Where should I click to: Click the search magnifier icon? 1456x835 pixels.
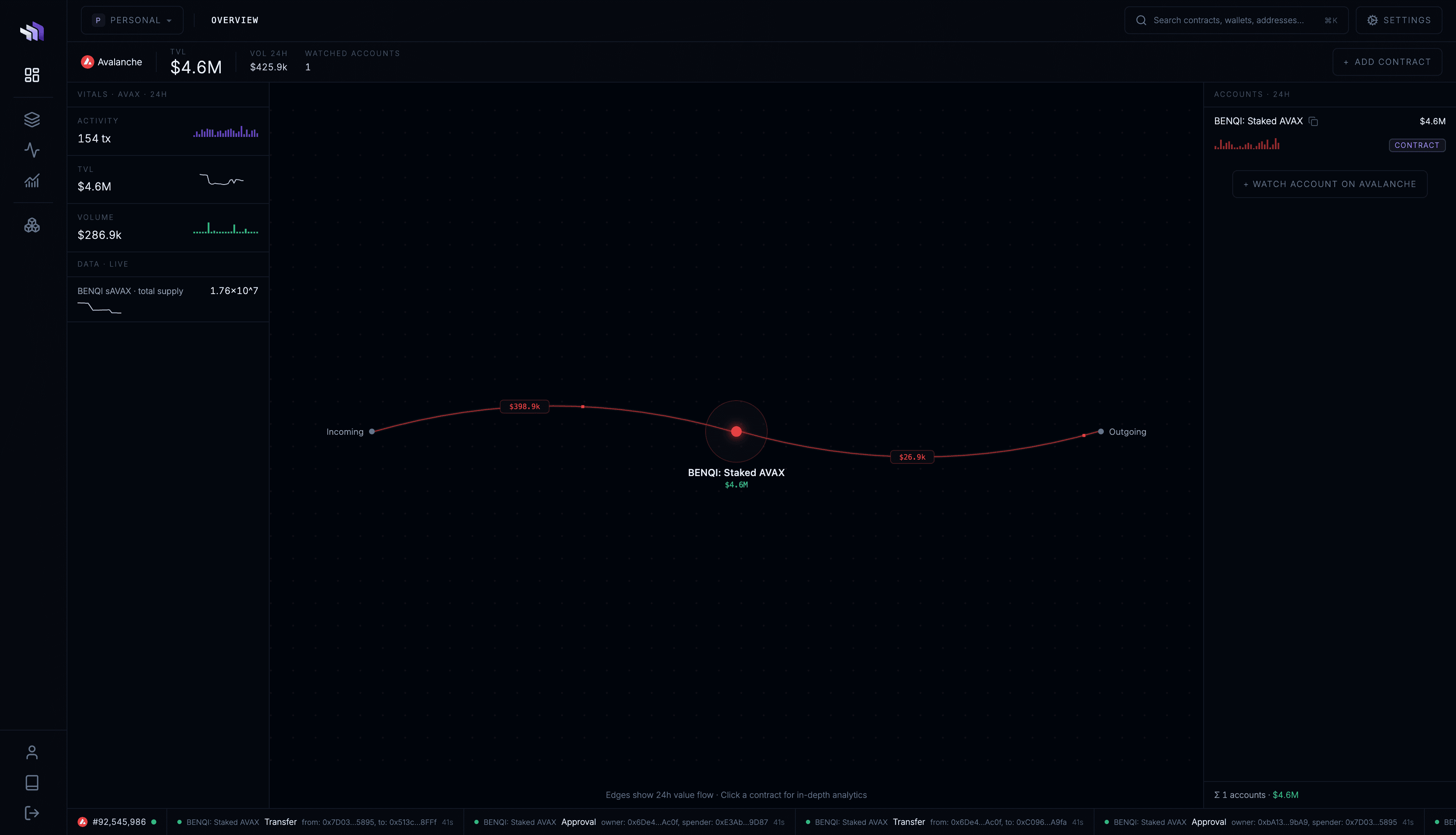pos(1141,20)
